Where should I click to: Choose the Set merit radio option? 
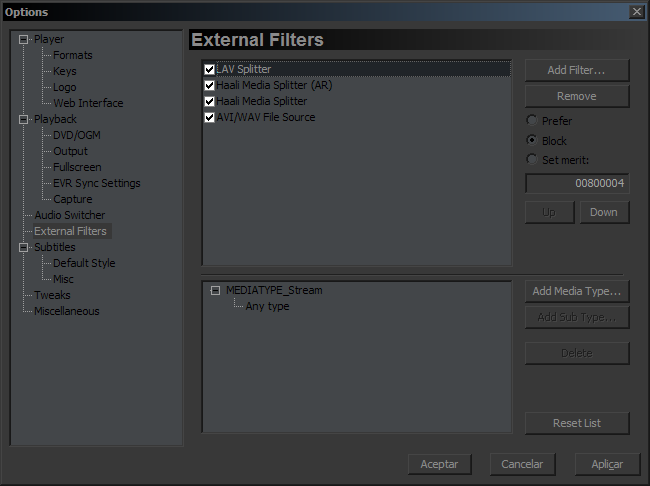[532, 159]
